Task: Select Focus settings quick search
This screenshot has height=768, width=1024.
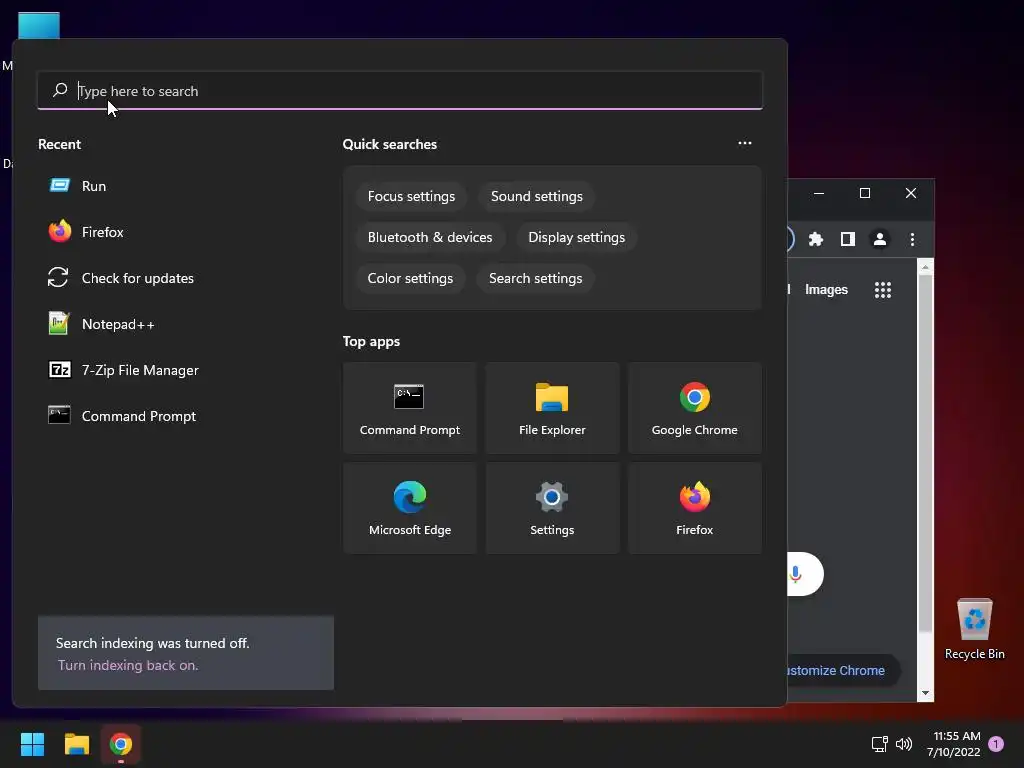Action: point(411,197)
